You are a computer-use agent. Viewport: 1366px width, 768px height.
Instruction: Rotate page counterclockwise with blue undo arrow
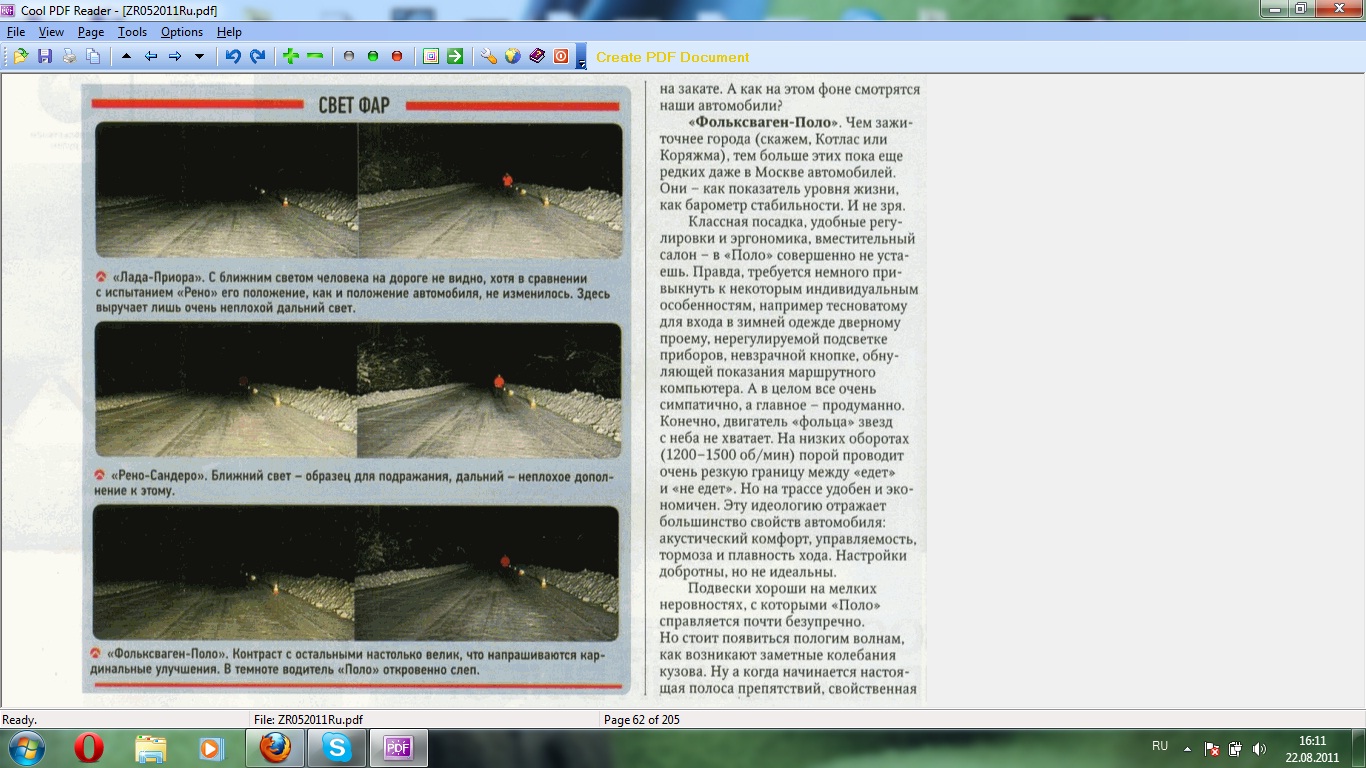(x=233, y=57)
